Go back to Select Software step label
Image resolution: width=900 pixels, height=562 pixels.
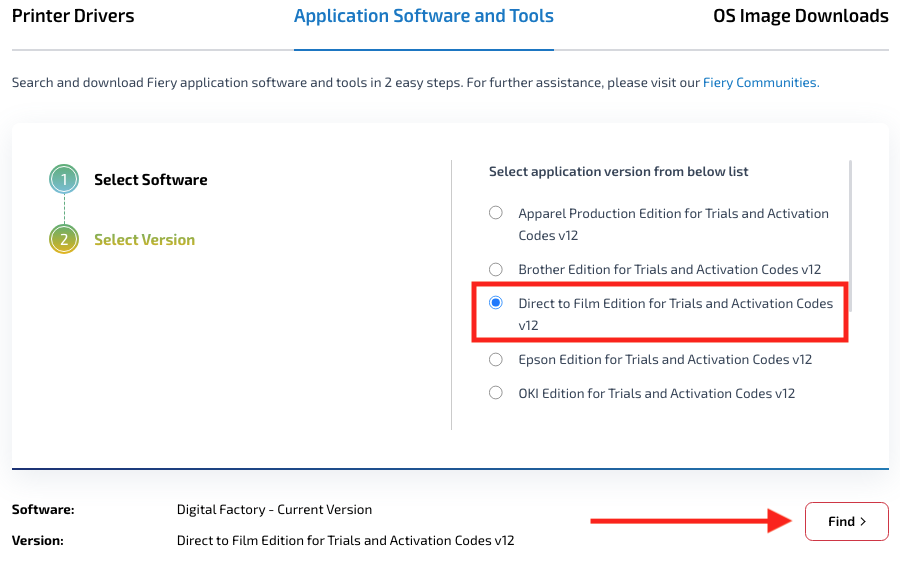tap(150, 180)
